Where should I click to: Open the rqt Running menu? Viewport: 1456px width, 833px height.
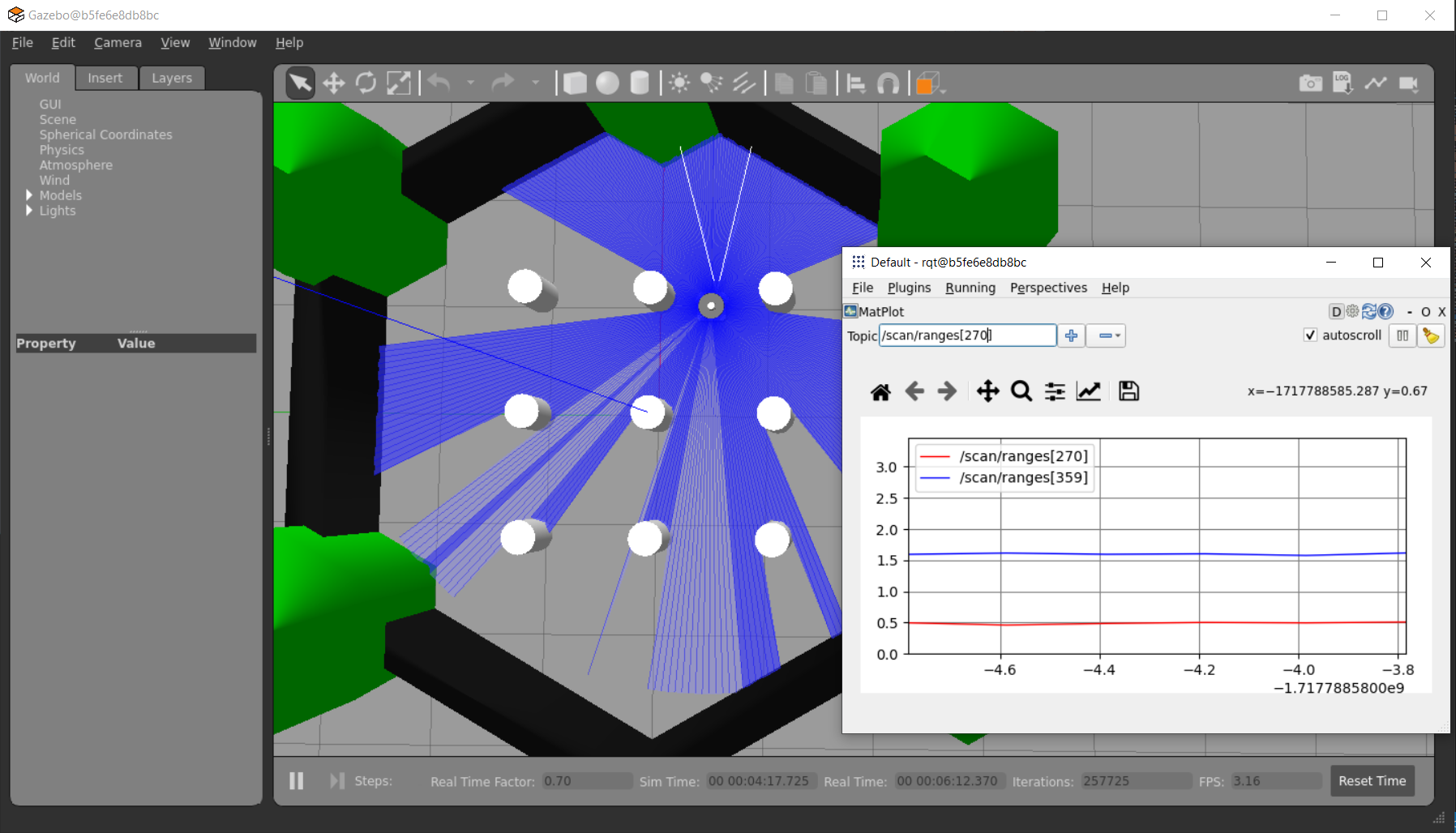[x=970, y=288]
